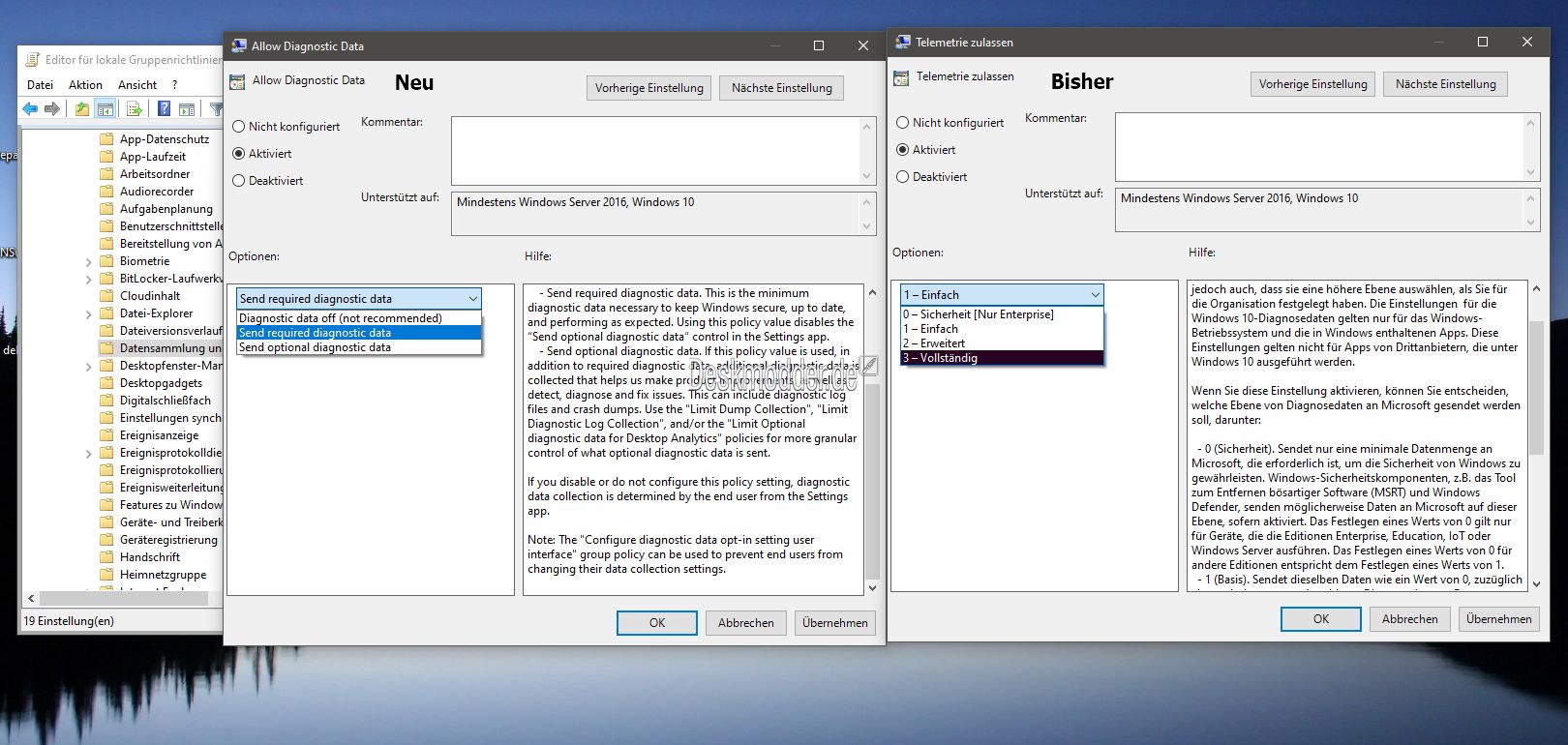Click the Export List toolbar icon

pyautogui.click(x=135, y=109)
